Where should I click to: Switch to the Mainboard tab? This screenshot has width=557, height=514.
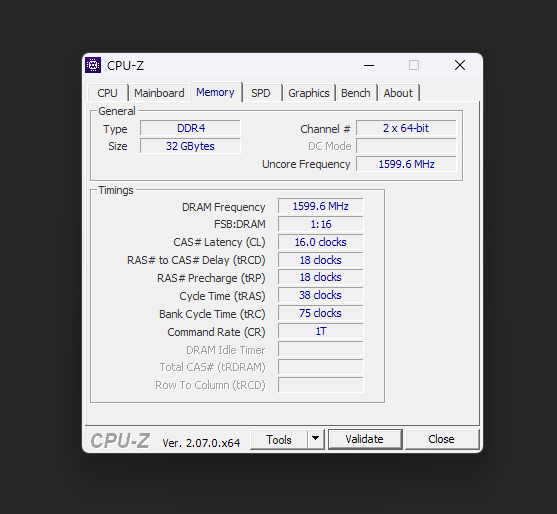pos(159,93)
